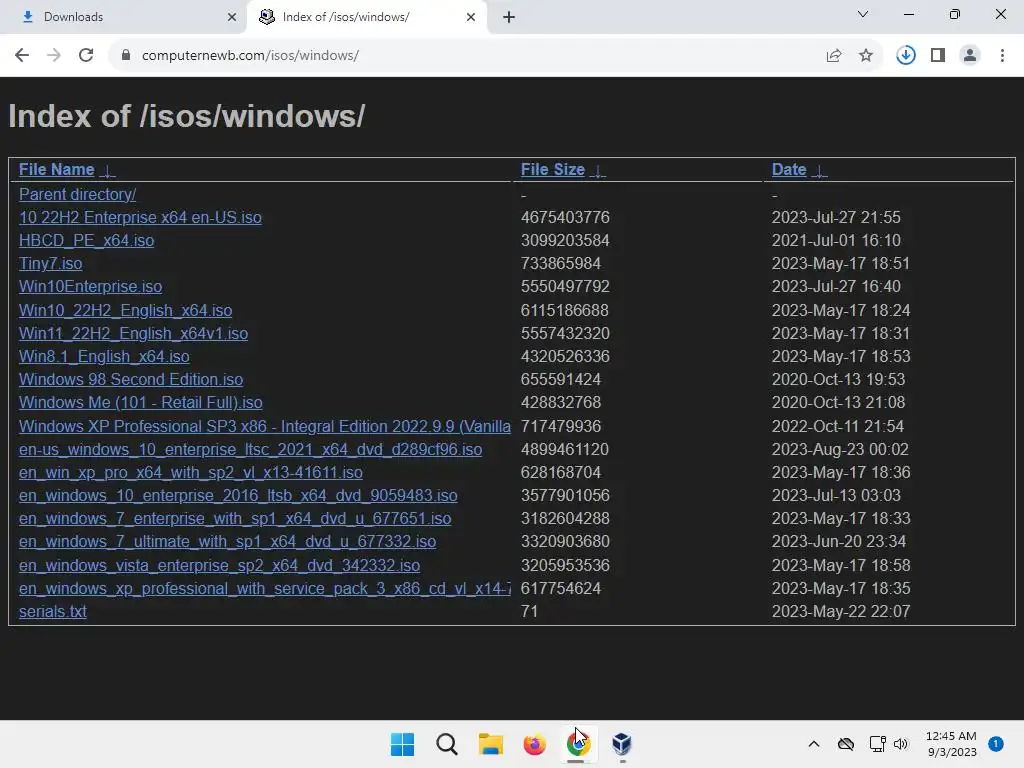Image resolution: width=1024 pixels, height=768 pixels.
Task: Select file size 4675403776
Action: click(x=565, y=217)
